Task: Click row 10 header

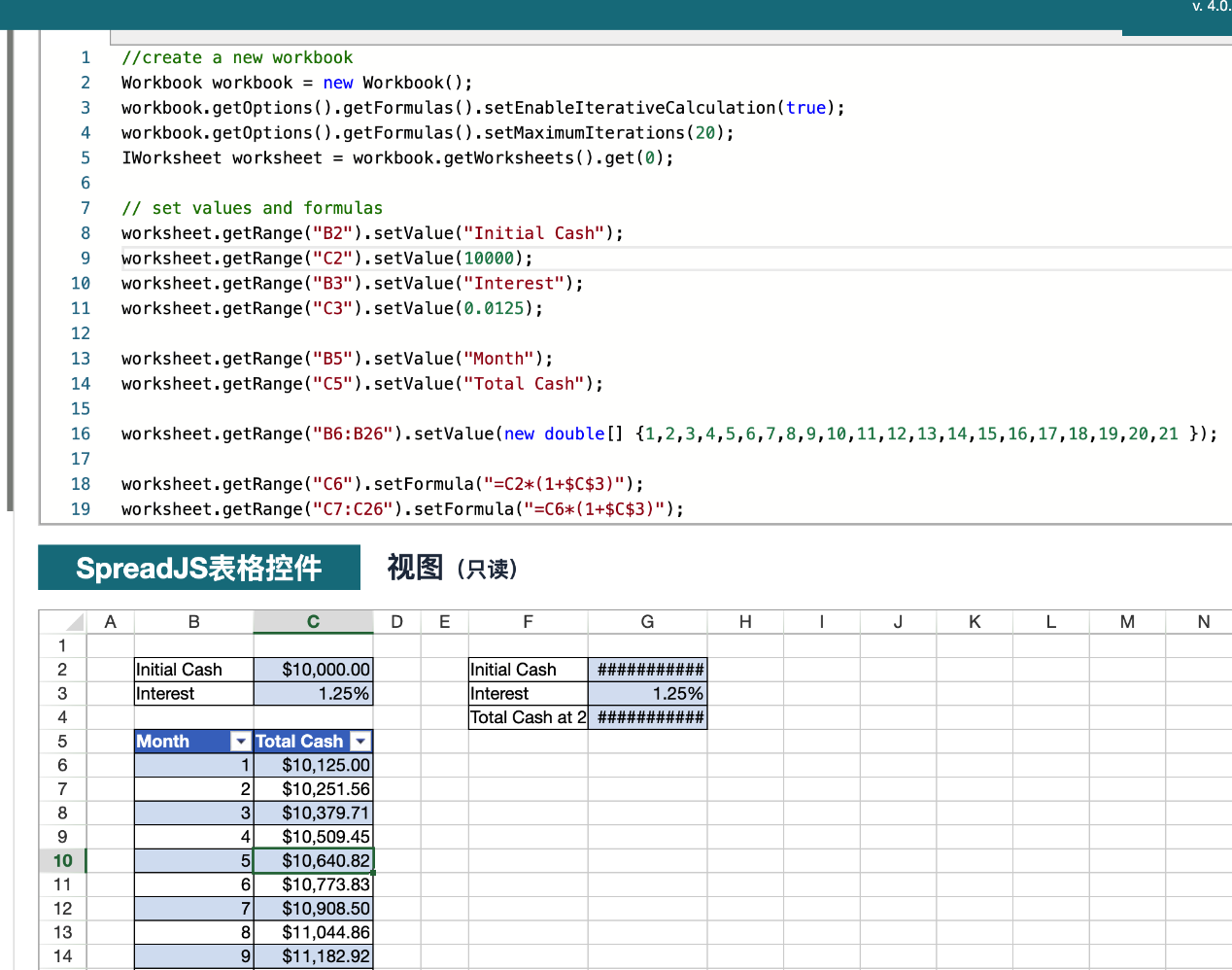Action: pyautogui.click(x=62, y=860)
